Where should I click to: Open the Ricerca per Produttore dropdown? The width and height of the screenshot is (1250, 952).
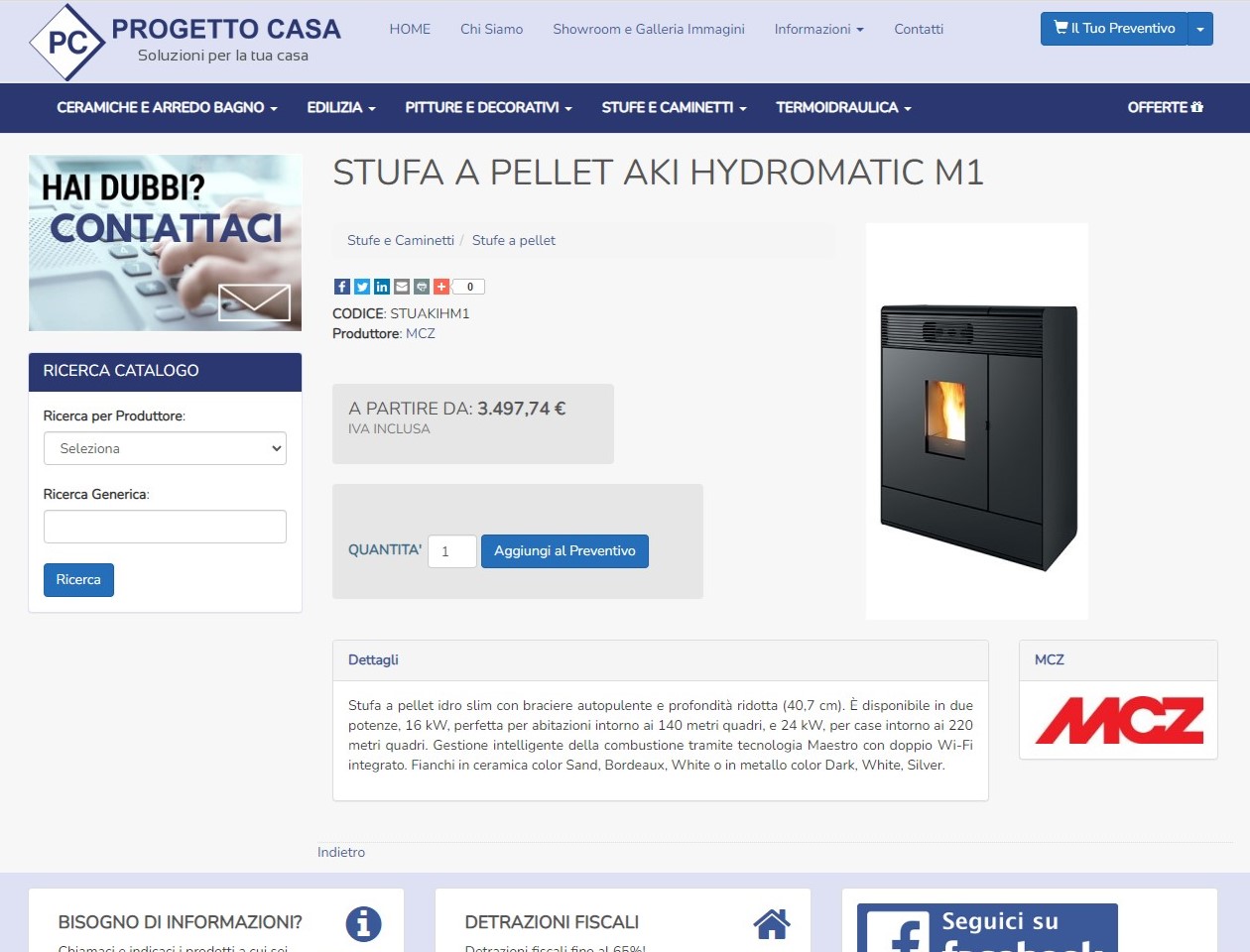[165, 448]
